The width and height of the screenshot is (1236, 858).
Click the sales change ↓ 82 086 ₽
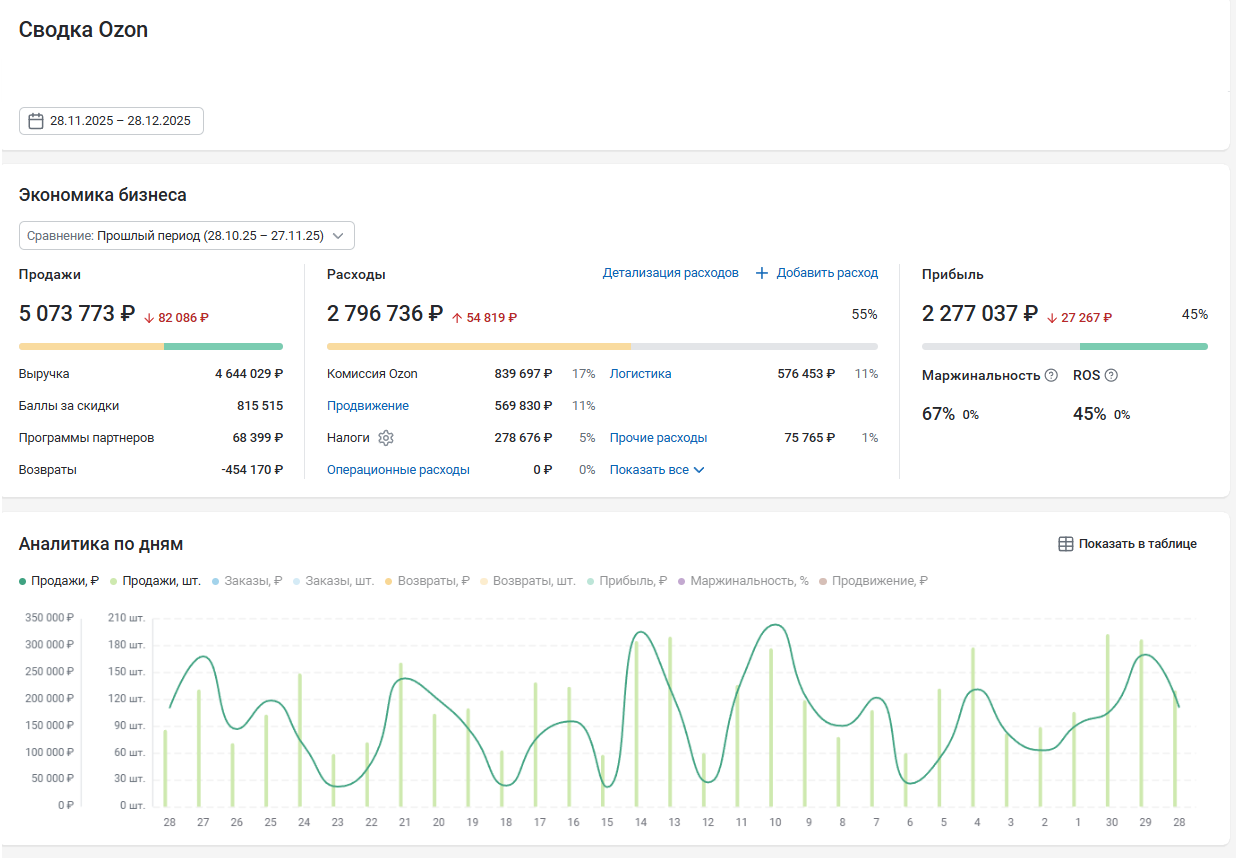coord(176,318)
